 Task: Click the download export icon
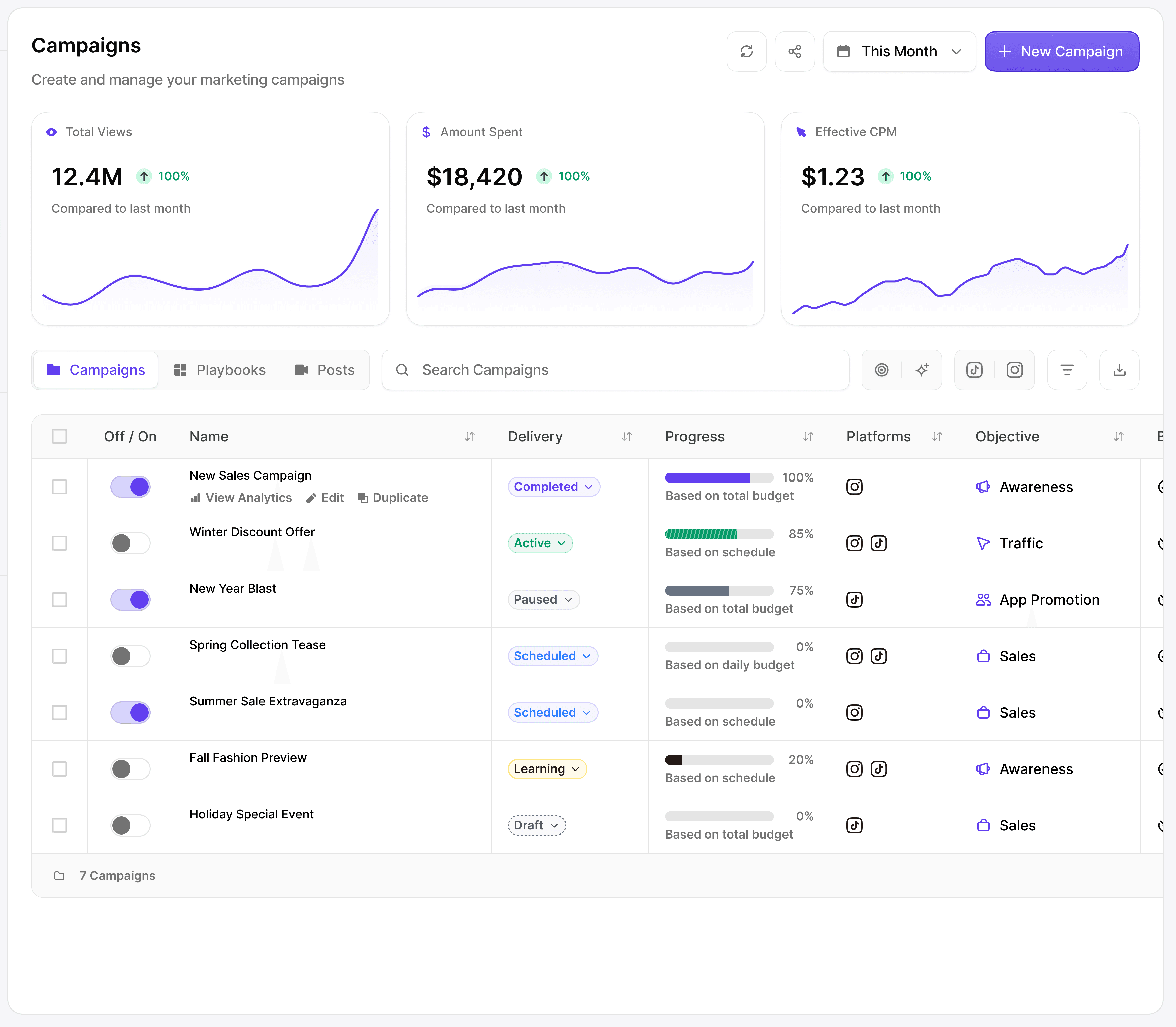tap(1119, 370)
